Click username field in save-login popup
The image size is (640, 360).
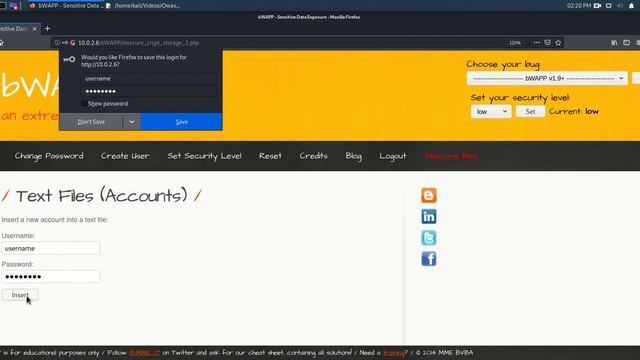pos(148,78)
